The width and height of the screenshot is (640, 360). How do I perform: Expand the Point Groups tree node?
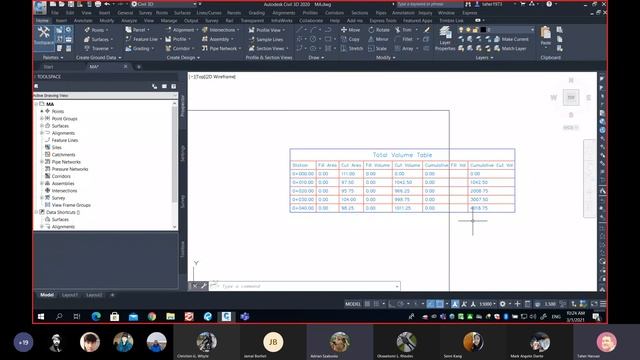pyautogui.click(x=42, y=118)
